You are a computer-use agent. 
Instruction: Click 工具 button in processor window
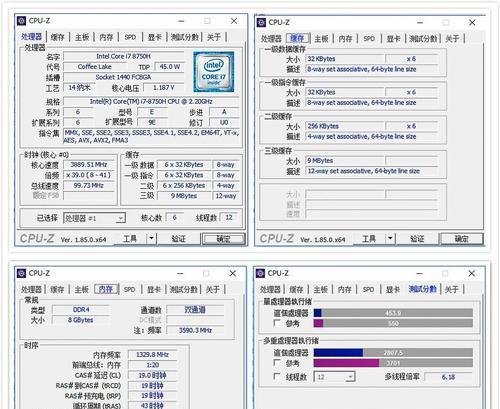[x=130, y=239]
